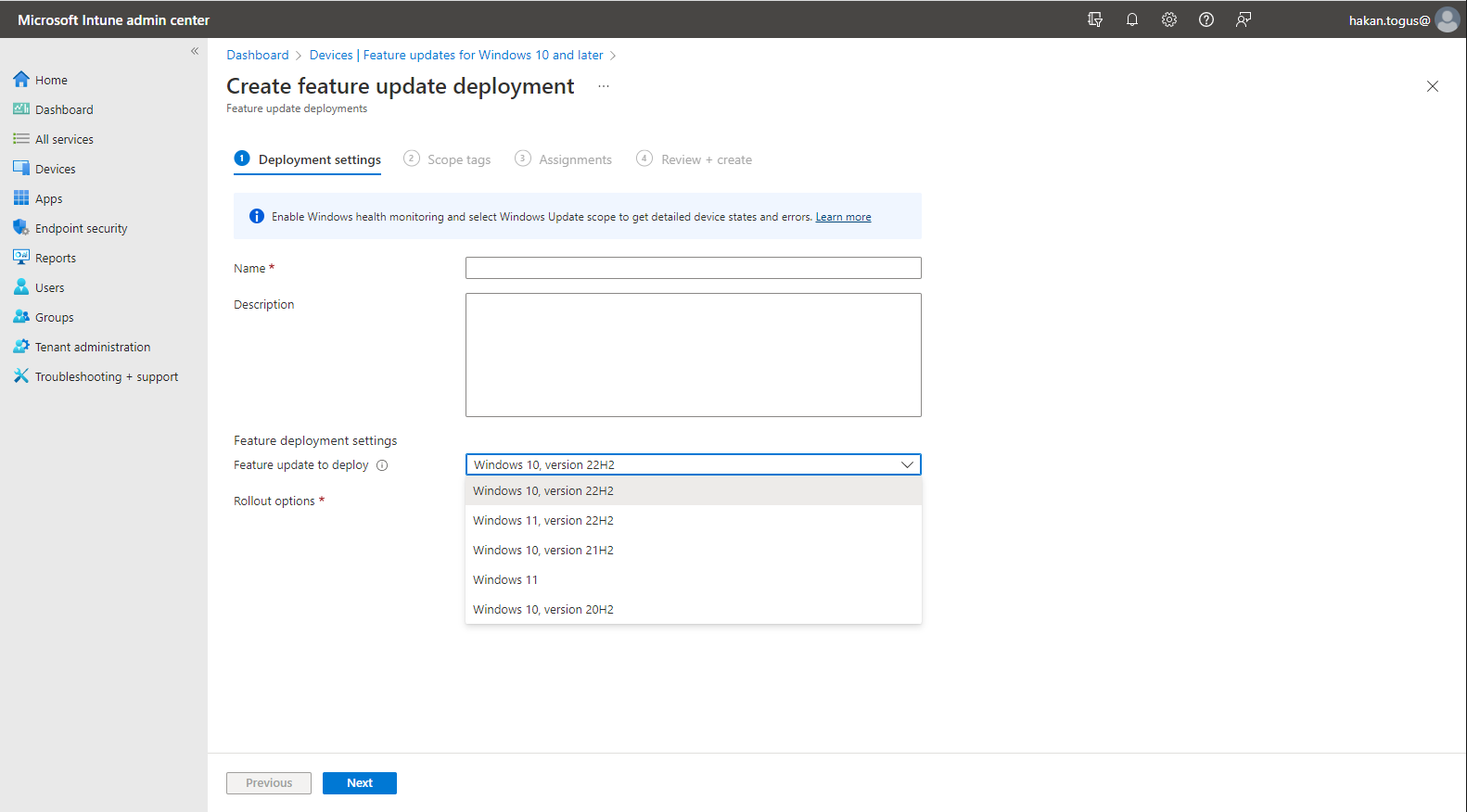This screenshot has width=1467, height=812.
Task: Switch to the Deployment settings tab
Action: pos(308,159)
